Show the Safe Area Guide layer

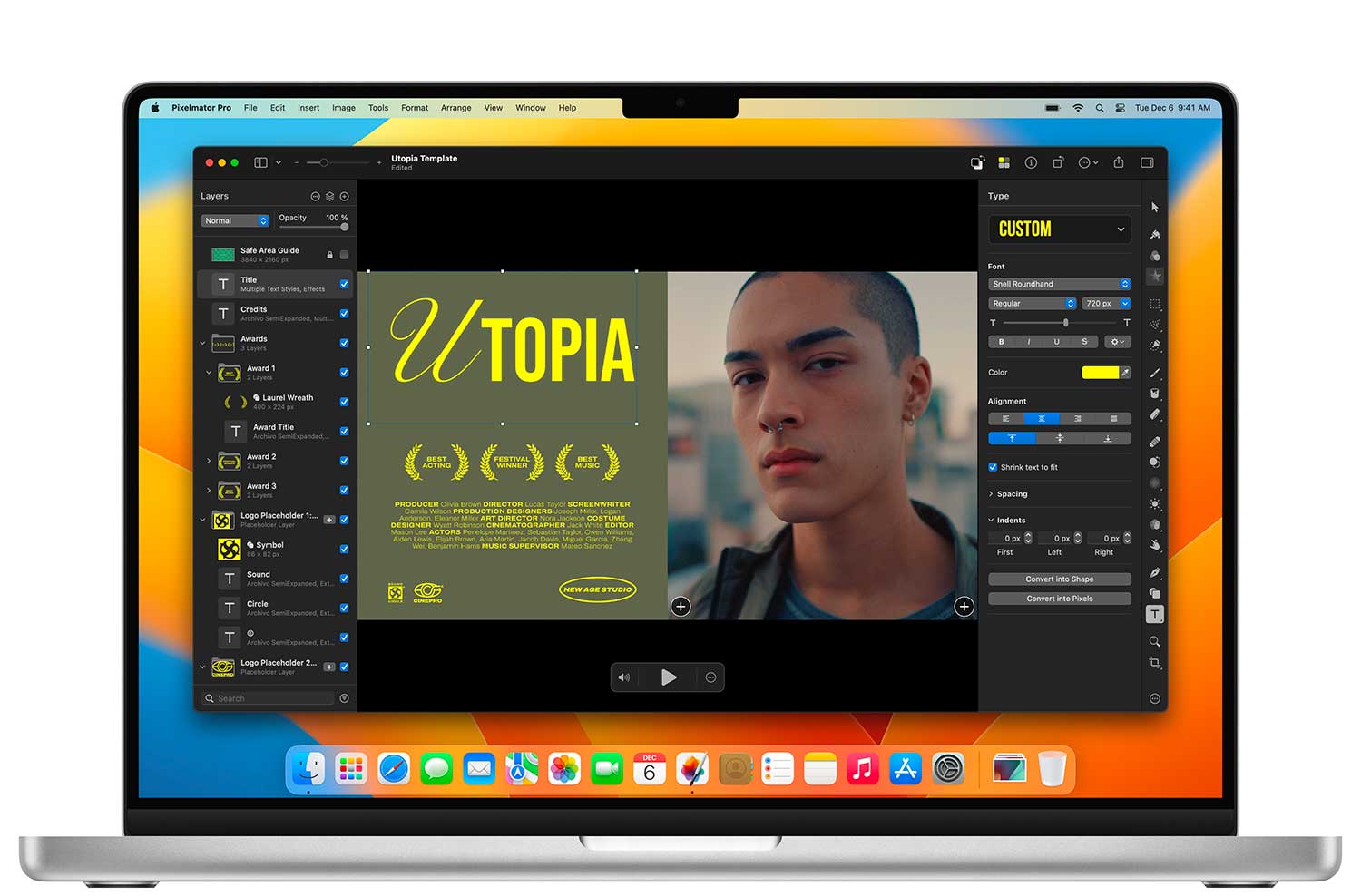pyautogui.click(x=344, y=255)
